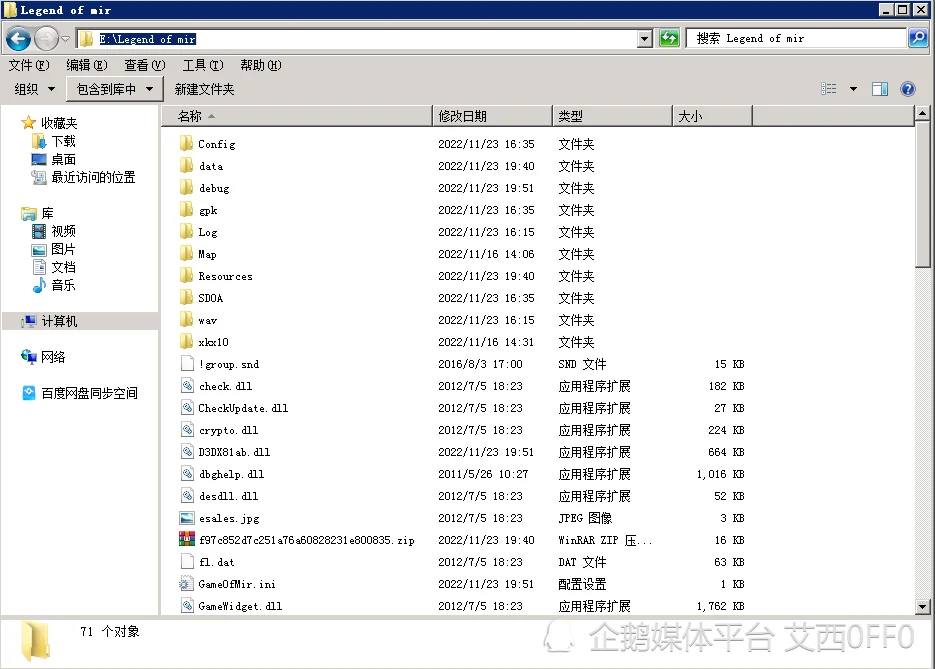Open the 文件(F) menu

pyautogui.click(x=28, y=65)
